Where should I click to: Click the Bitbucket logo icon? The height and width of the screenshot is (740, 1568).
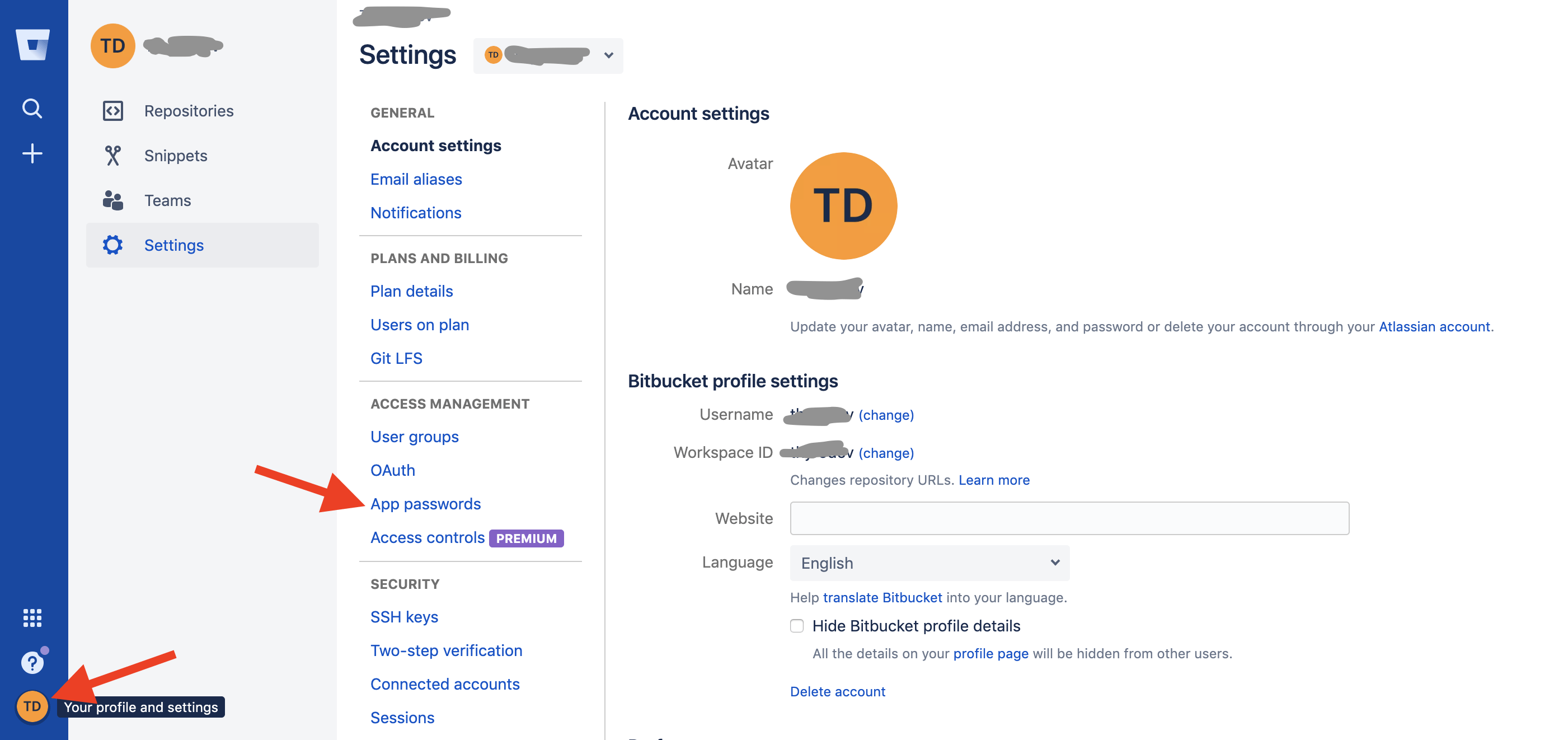click(33, 44)
